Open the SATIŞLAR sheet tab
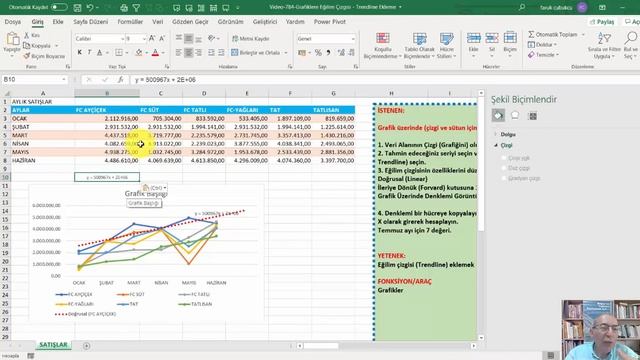 point(53,345)
